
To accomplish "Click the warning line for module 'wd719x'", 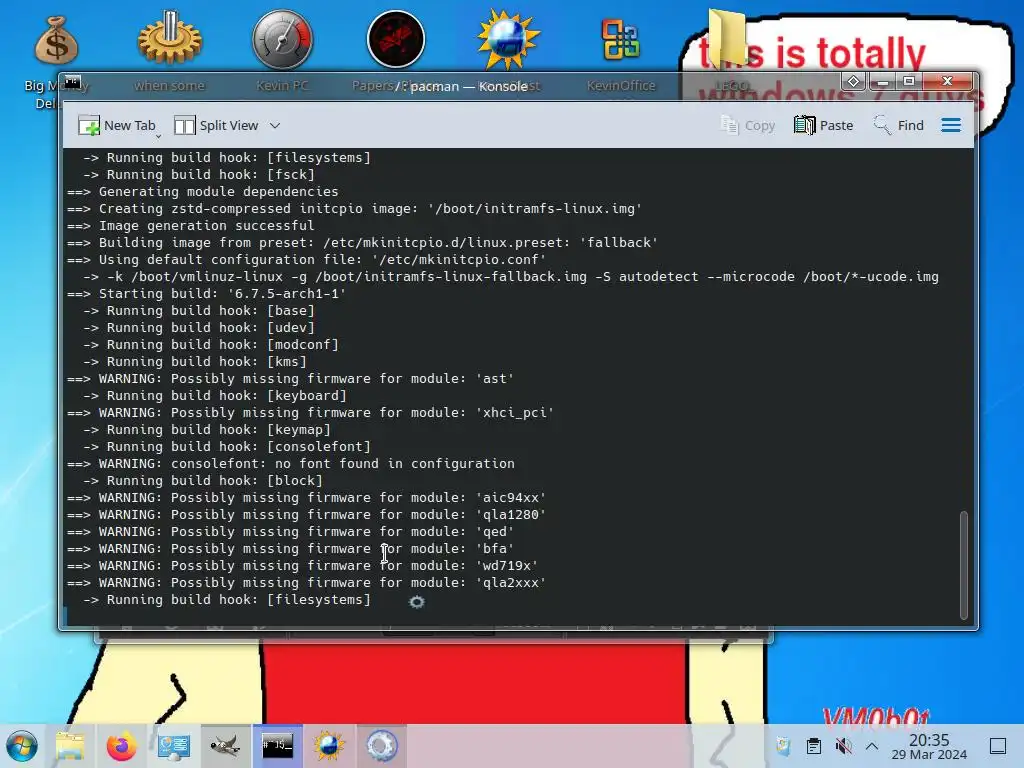I will [x=302, y=566].
